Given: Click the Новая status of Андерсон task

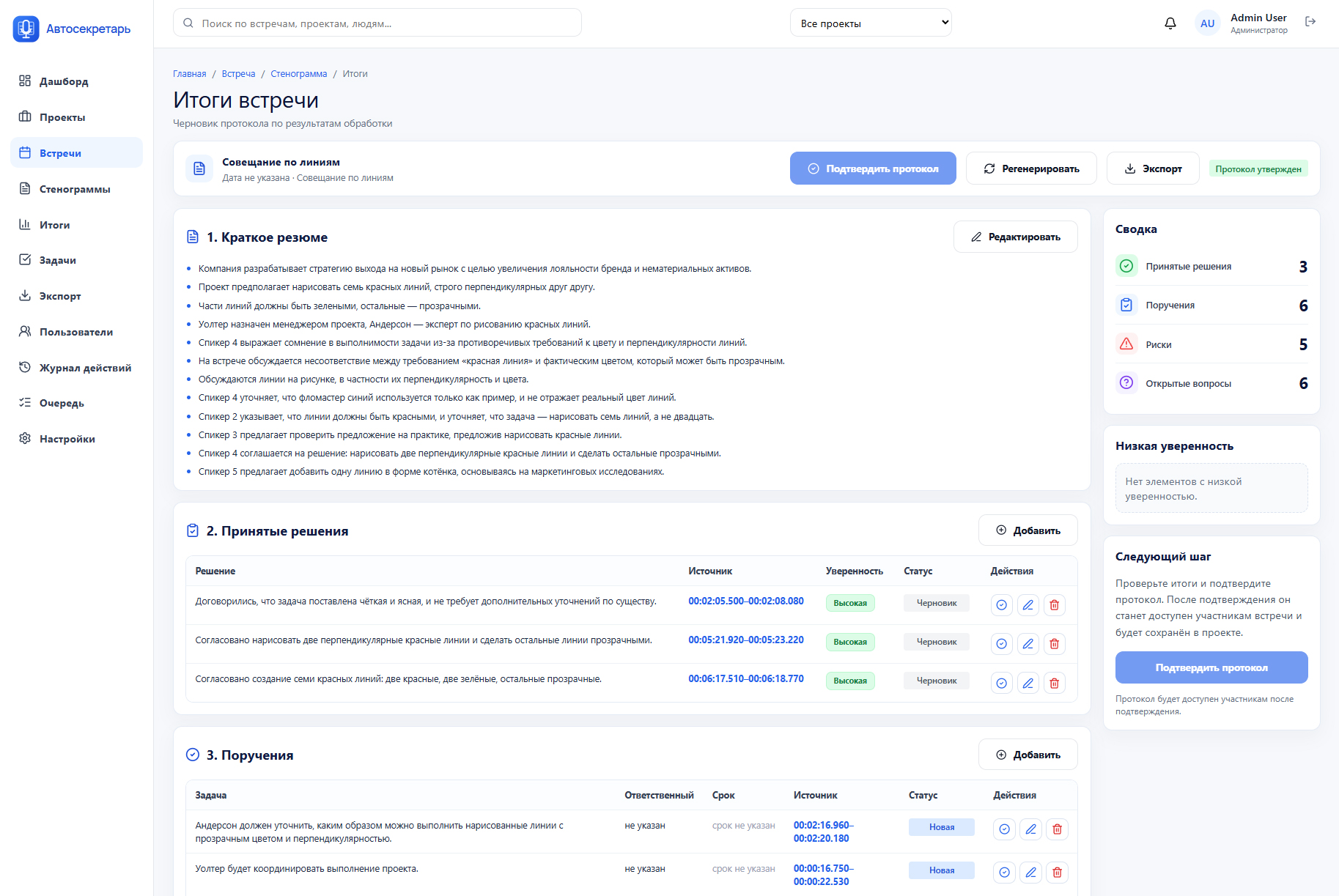Looking at the screenshot, I should (x=942, y=827).
